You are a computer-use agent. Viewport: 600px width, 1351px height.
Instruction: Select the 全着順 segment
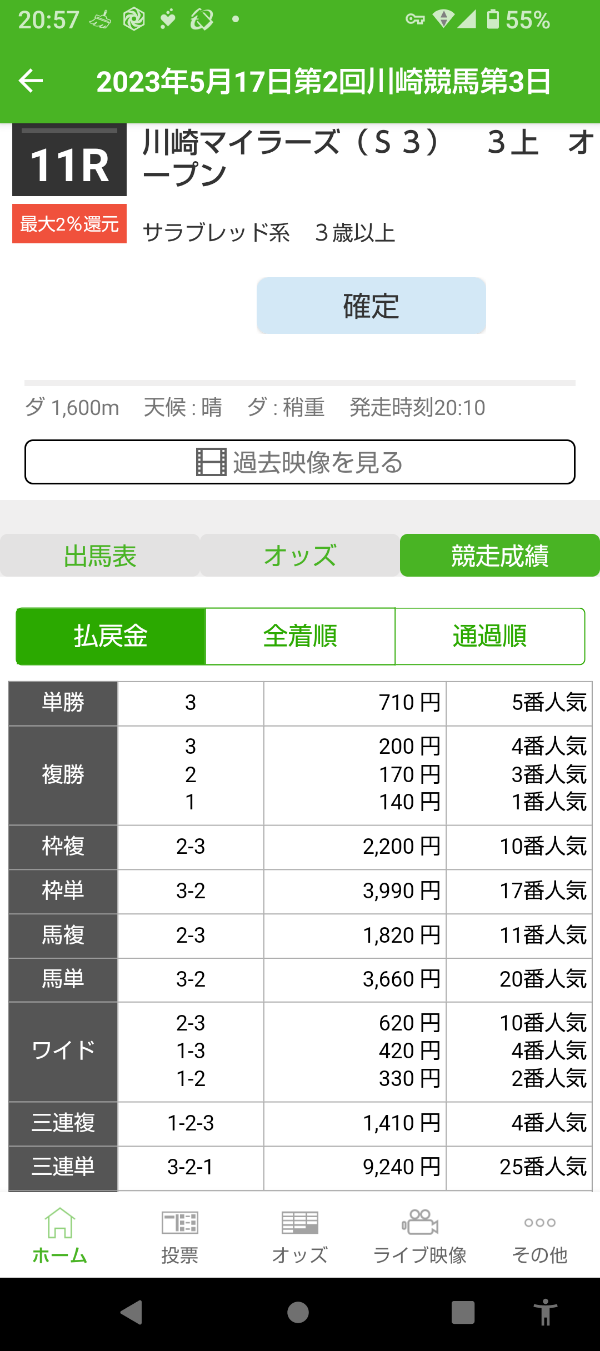click(x=300, y=636)
